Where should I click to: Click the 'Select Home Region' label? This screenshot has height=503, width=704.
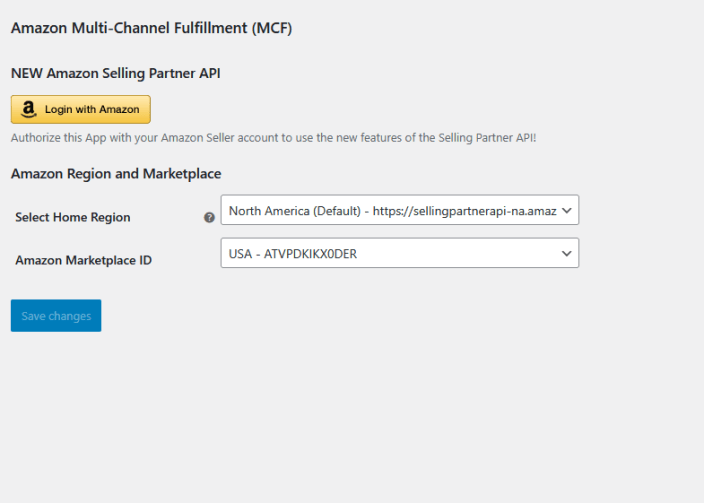(x=73, y=217)
